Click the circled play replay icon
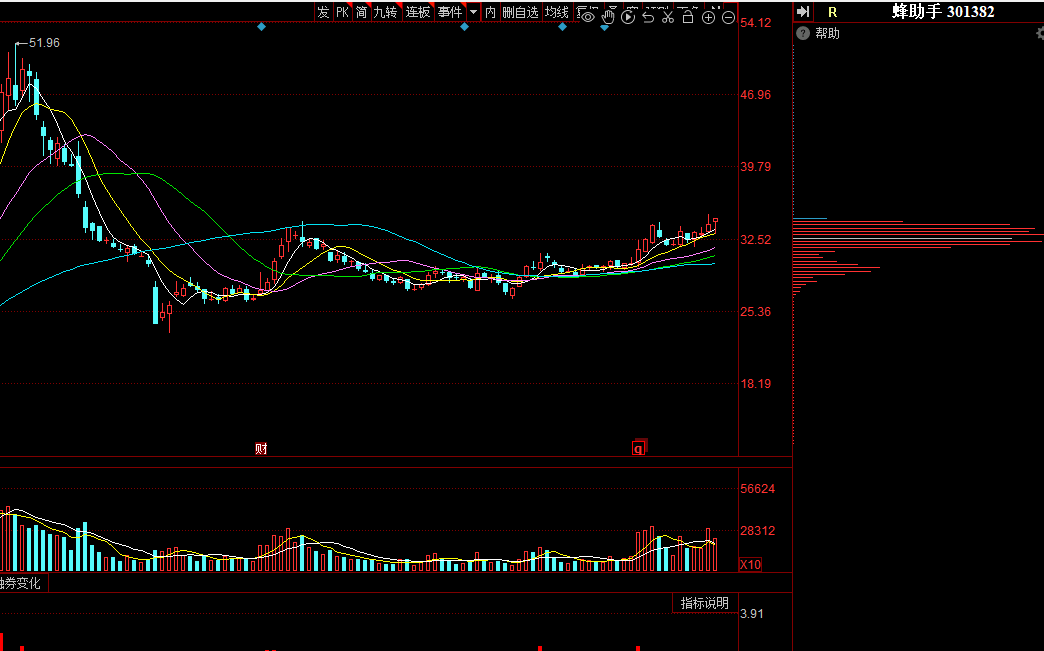The height and width of the screenshot is (651, 1044). point(628,17)
